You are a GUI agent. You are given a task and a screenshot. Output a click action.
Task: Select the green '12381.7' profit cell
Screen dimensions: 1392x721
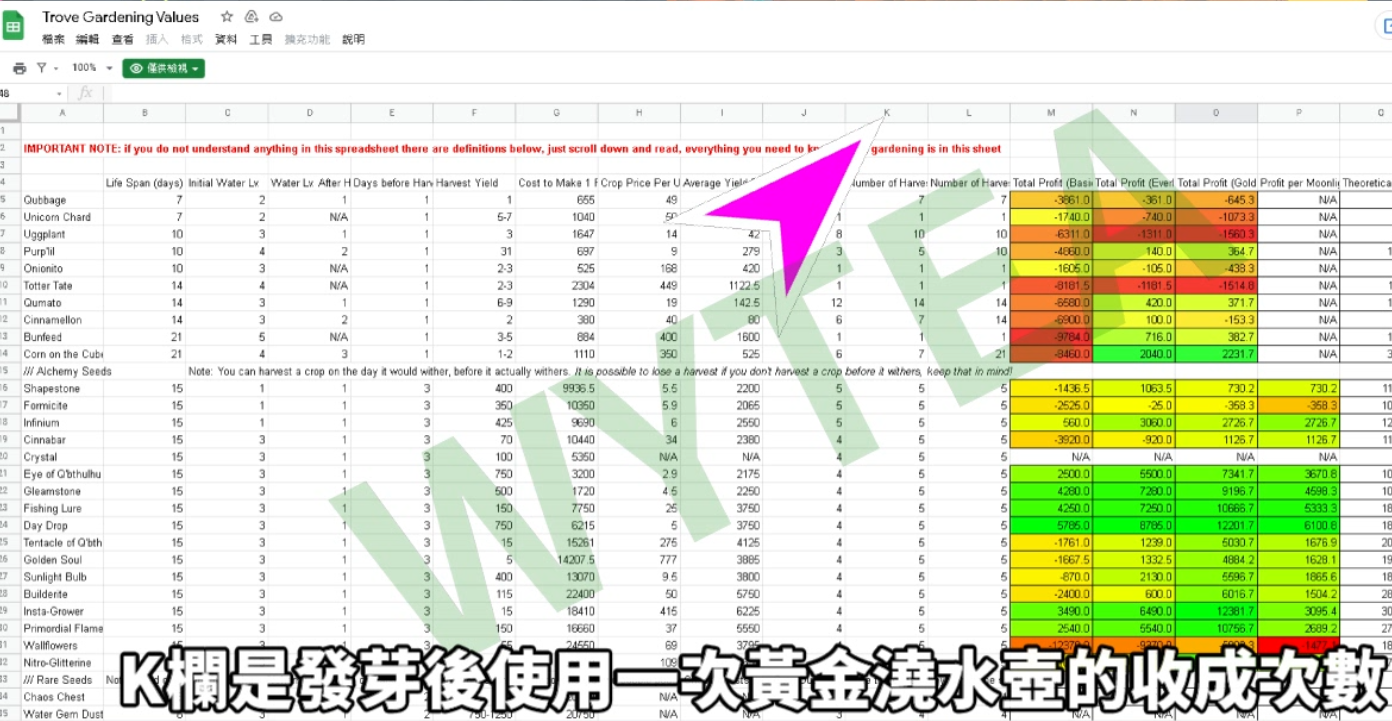[1216, 611]
